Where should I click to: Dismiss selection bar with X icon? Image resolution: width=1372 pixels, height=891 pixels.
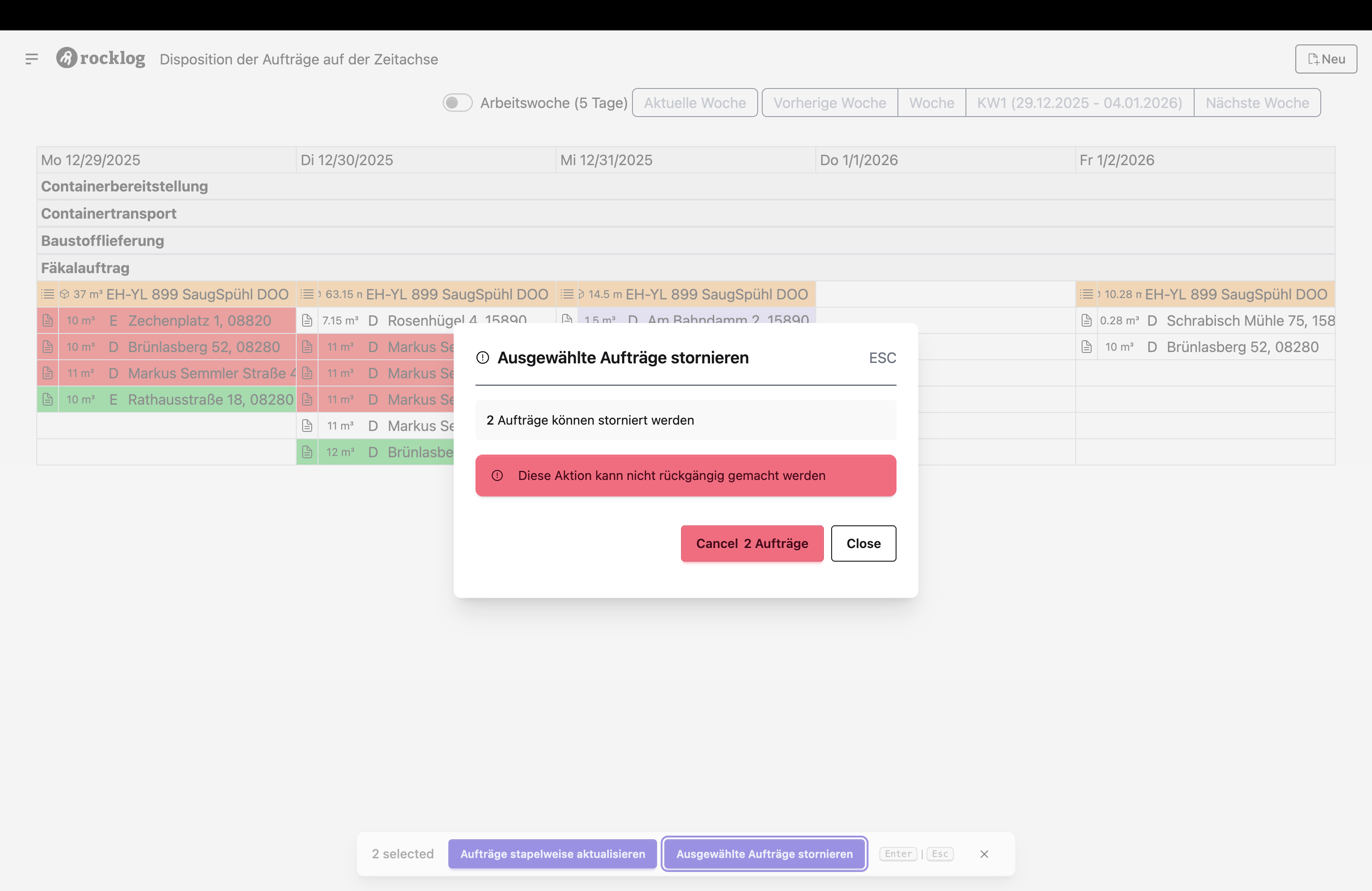click(x=984, y=854)
